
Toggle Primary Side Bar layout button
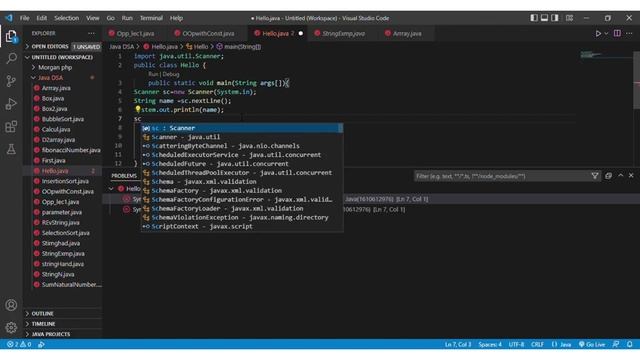534,18
